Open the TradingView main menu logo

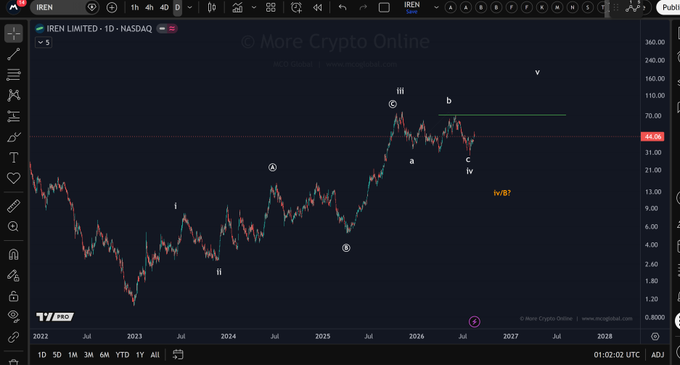pos(14,7)
